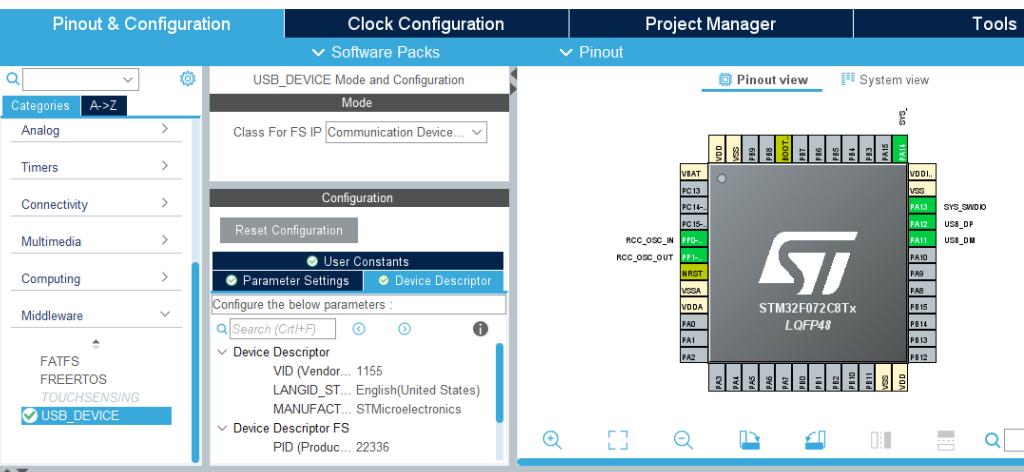The image size is (1024, 472).
Task: Select Pinout & Configuration tab
Action: tap(142, 24)
